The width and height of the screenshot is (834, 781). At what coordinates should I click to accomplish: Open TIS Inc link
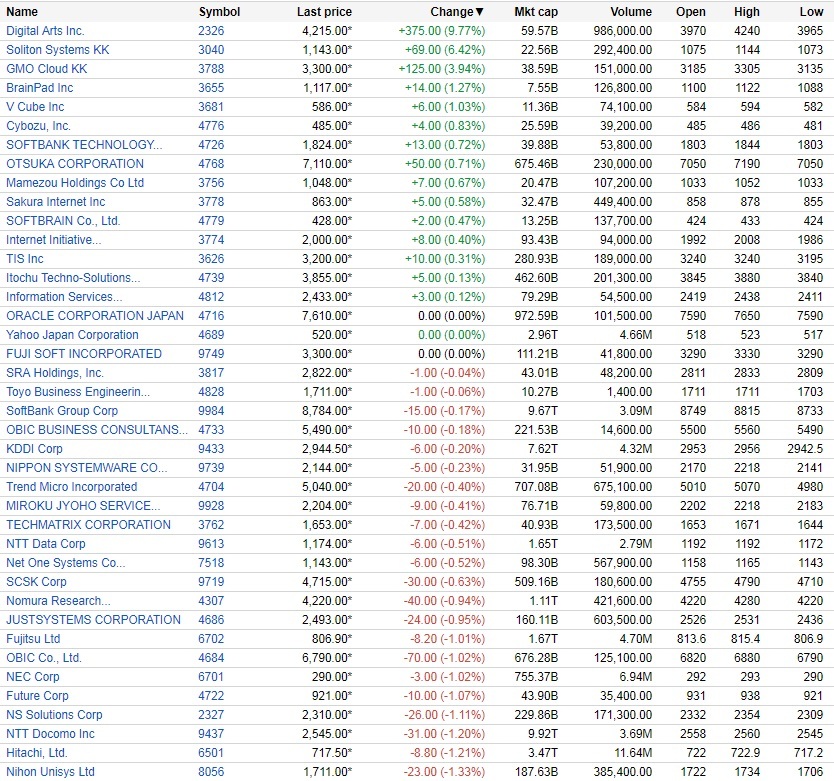point(25,259)
